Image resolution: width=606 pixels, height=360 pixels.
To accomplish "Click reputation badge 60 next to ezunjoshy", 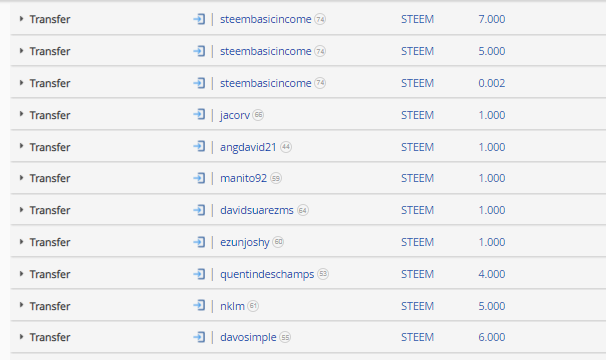I will tap(278, 242).
